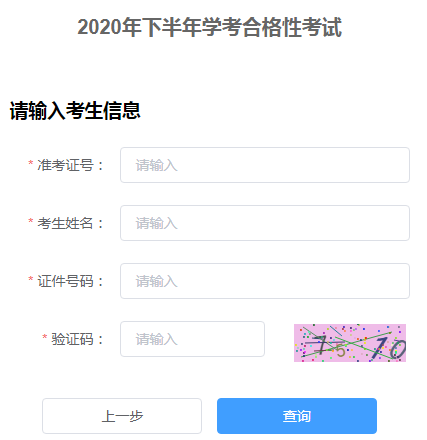Click the 验证码 input box
Screen dimensions: 427x440
(192, 339)
